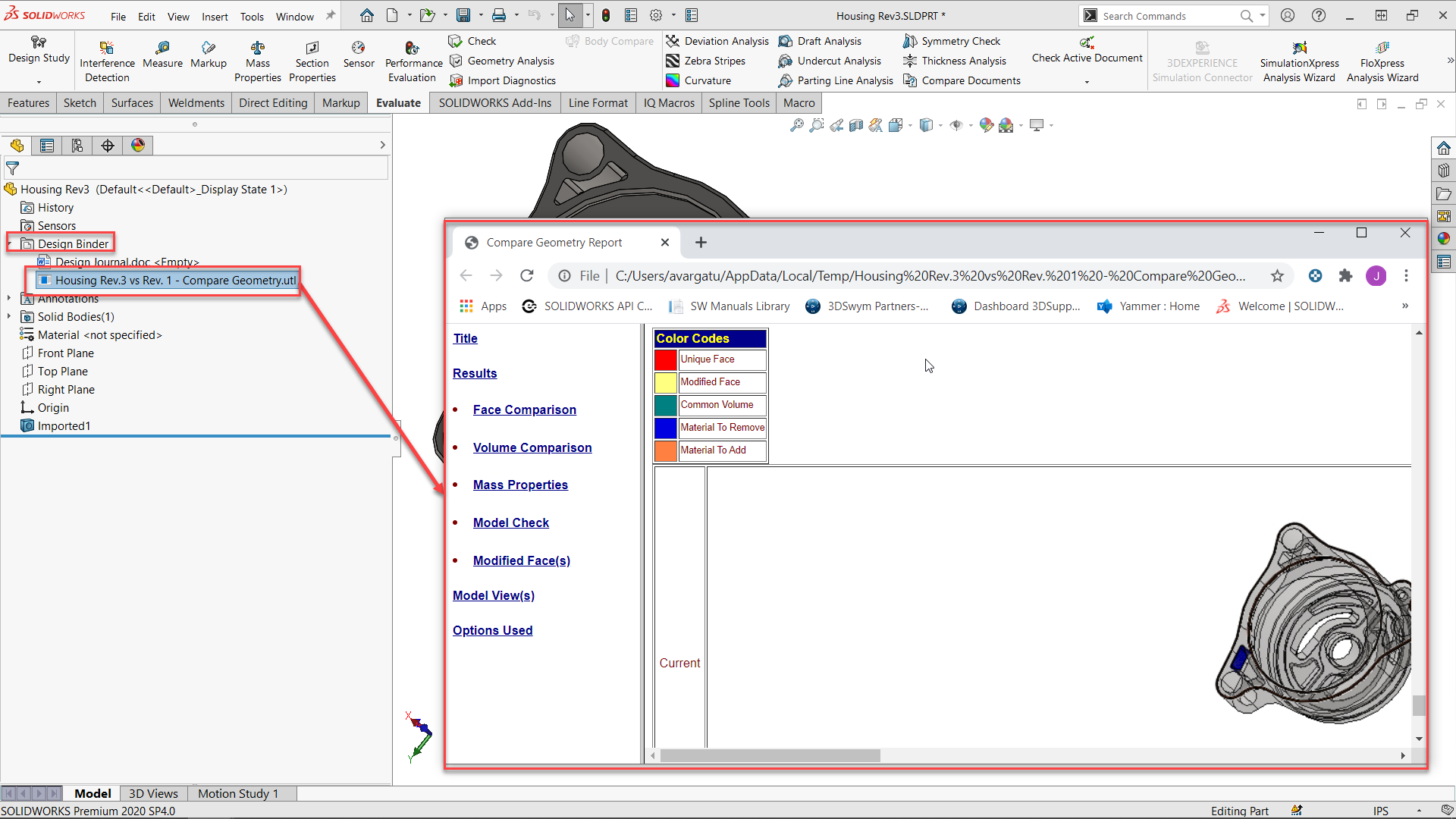Run Performance Evaluation
Viewport: 1456px width, 819px height.
pos(413,61)
